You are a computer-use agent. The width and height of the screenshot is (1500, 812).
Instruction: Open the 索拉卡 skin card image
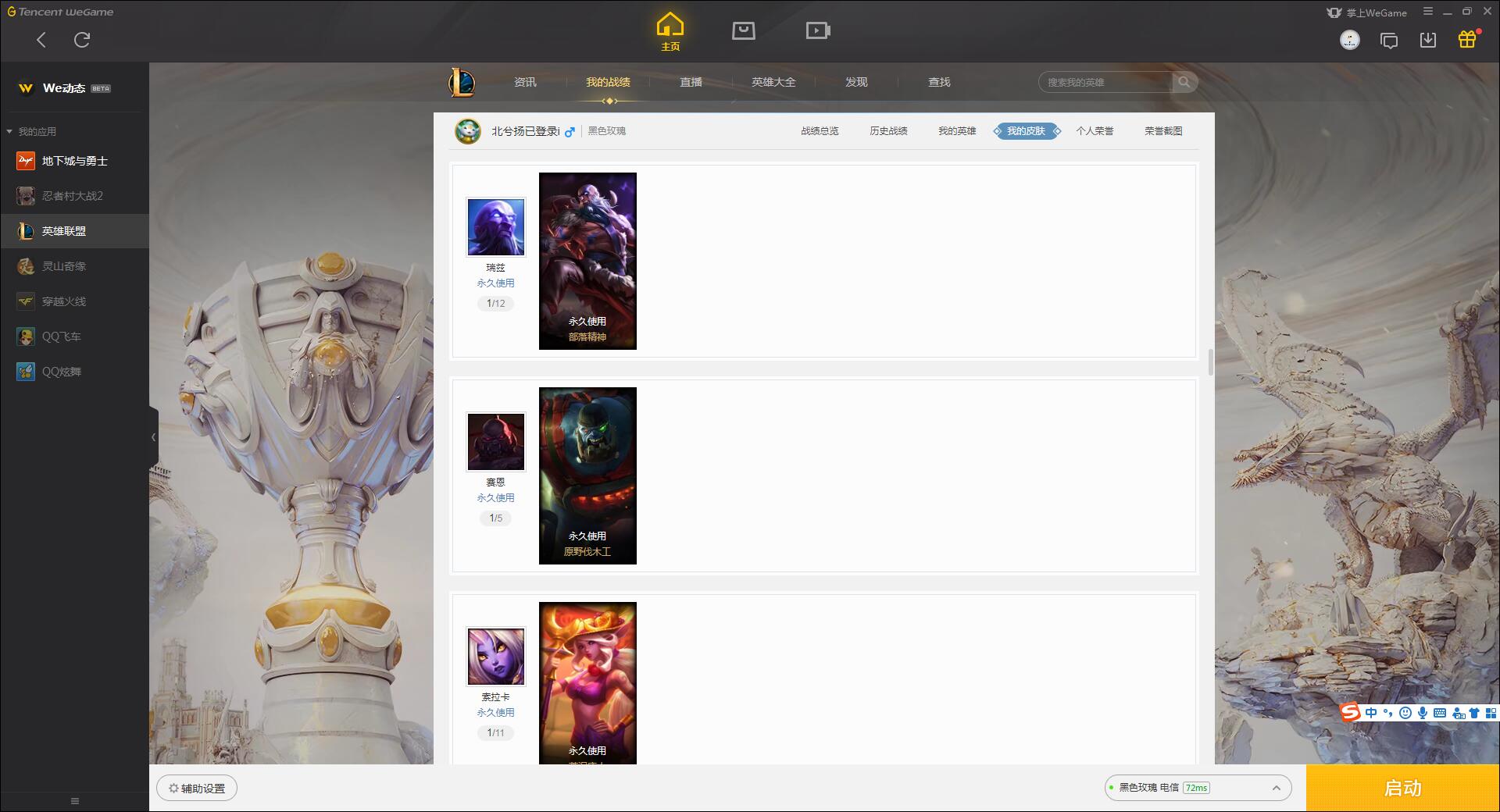tap(587, 683)
